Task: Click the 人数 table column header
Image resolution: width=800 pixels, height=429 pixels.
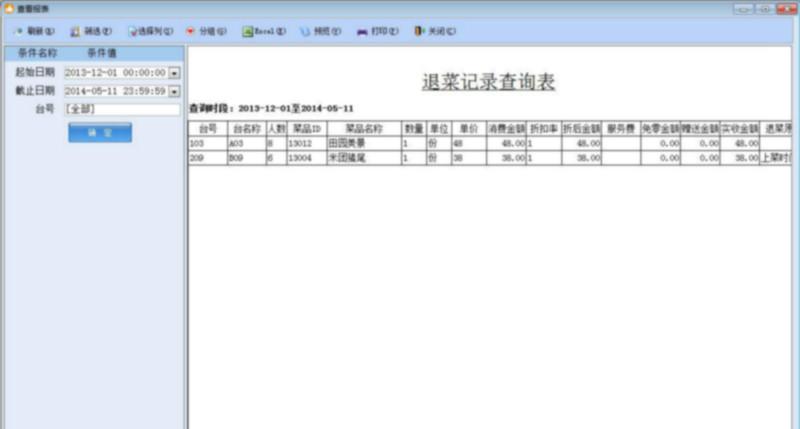Action: tap(277, 129)
